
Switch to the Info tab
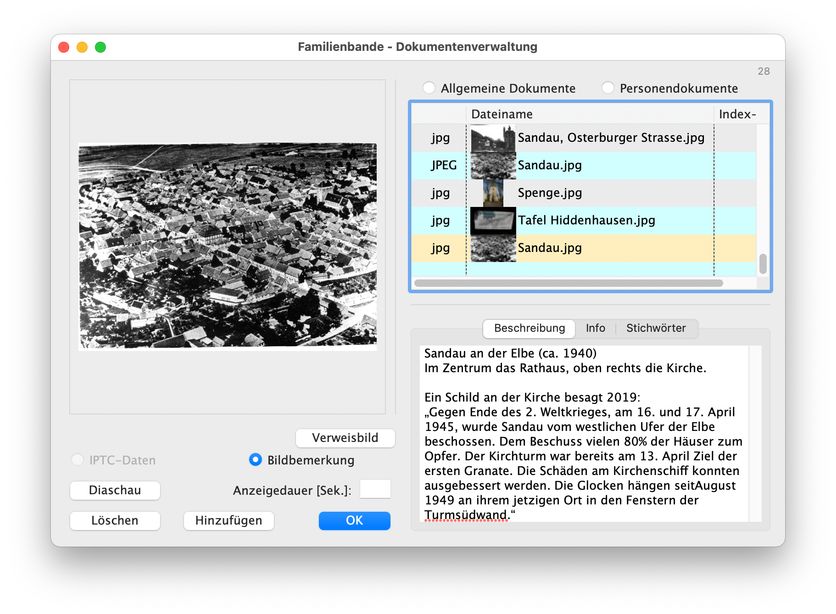[x=595, y=328]
